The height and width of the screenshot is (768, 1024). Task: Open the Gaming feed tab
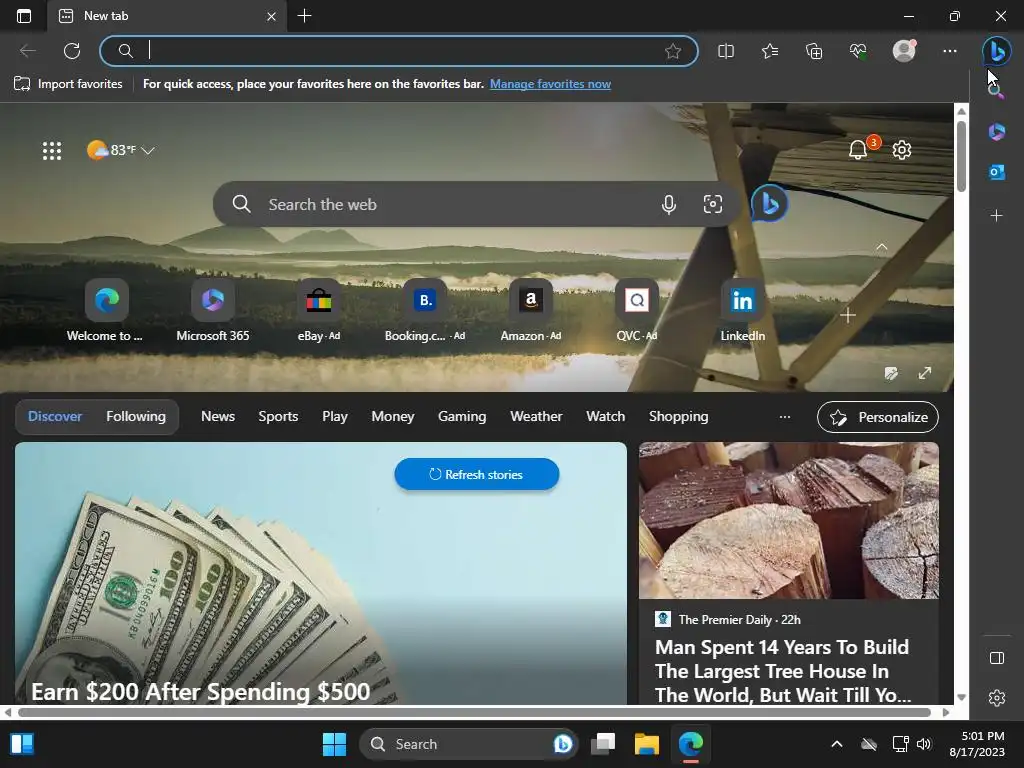(462, 417)
